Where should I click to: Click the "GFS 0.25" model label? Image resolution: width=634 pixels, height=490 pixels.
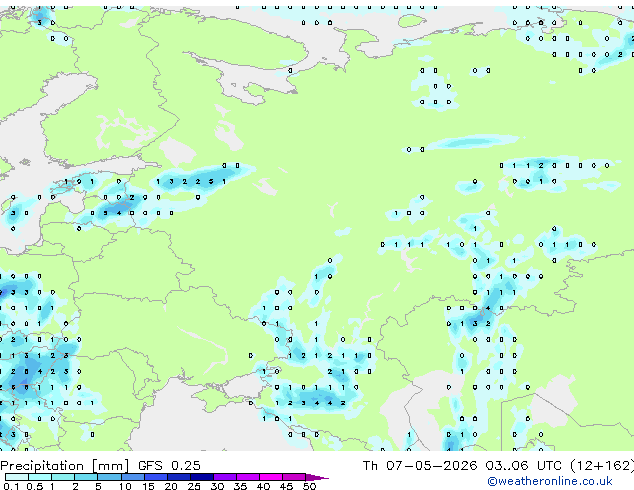tap(169, 466)
